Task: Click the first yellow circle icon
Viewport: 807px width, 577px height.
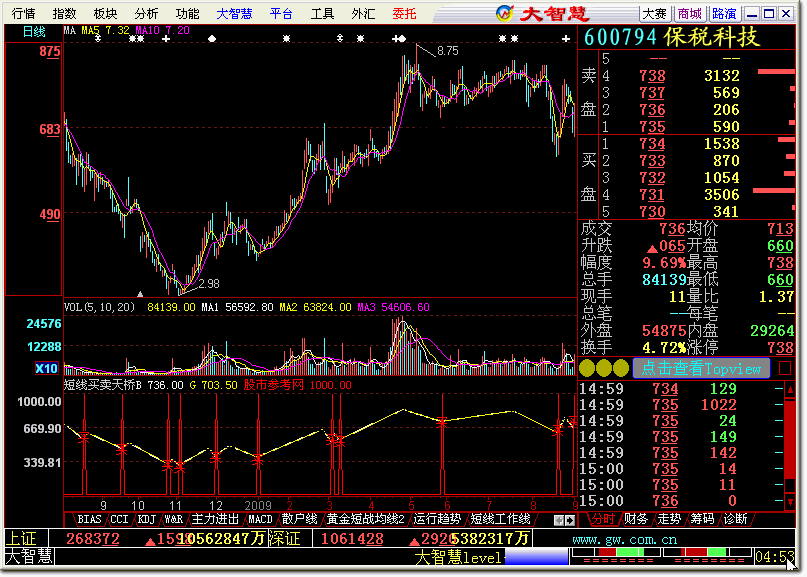Action: 587,369
